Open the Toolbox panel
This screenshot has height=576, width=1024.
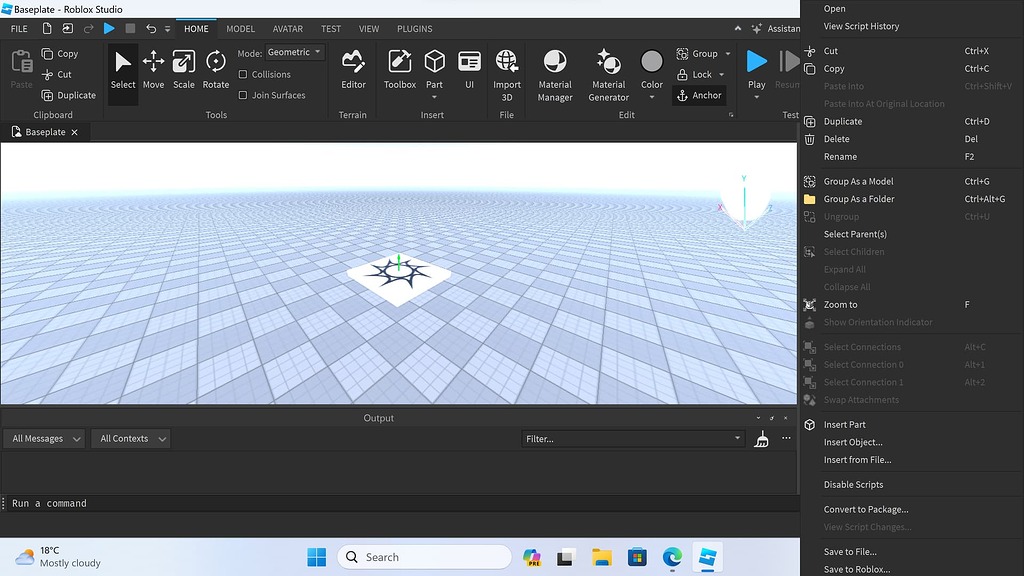[x=400, y=70]
